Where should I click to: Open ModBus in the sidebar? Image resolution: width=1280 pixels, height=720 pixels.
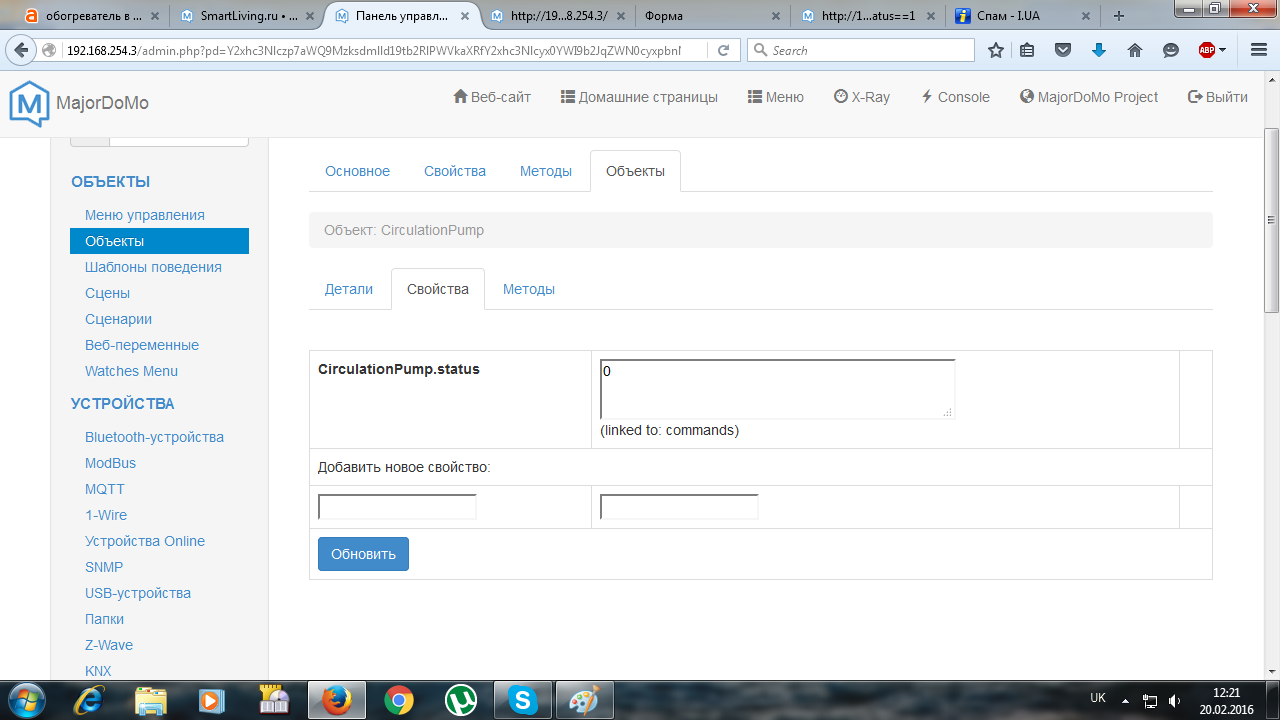pyautogui.click(x=110, y=463)
